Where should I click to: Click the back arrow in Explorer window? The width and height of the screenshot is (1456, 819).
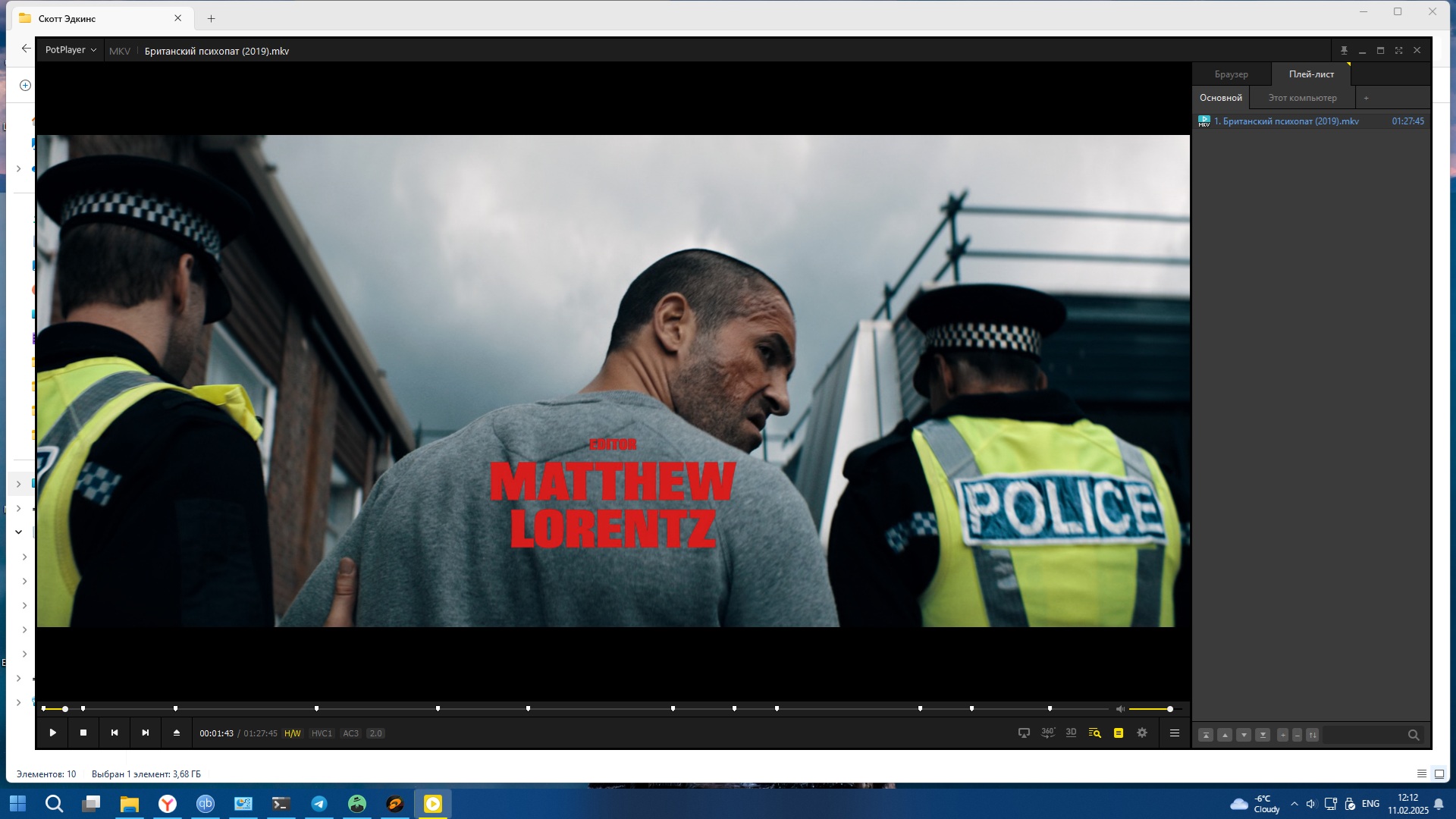coord(26,49)
